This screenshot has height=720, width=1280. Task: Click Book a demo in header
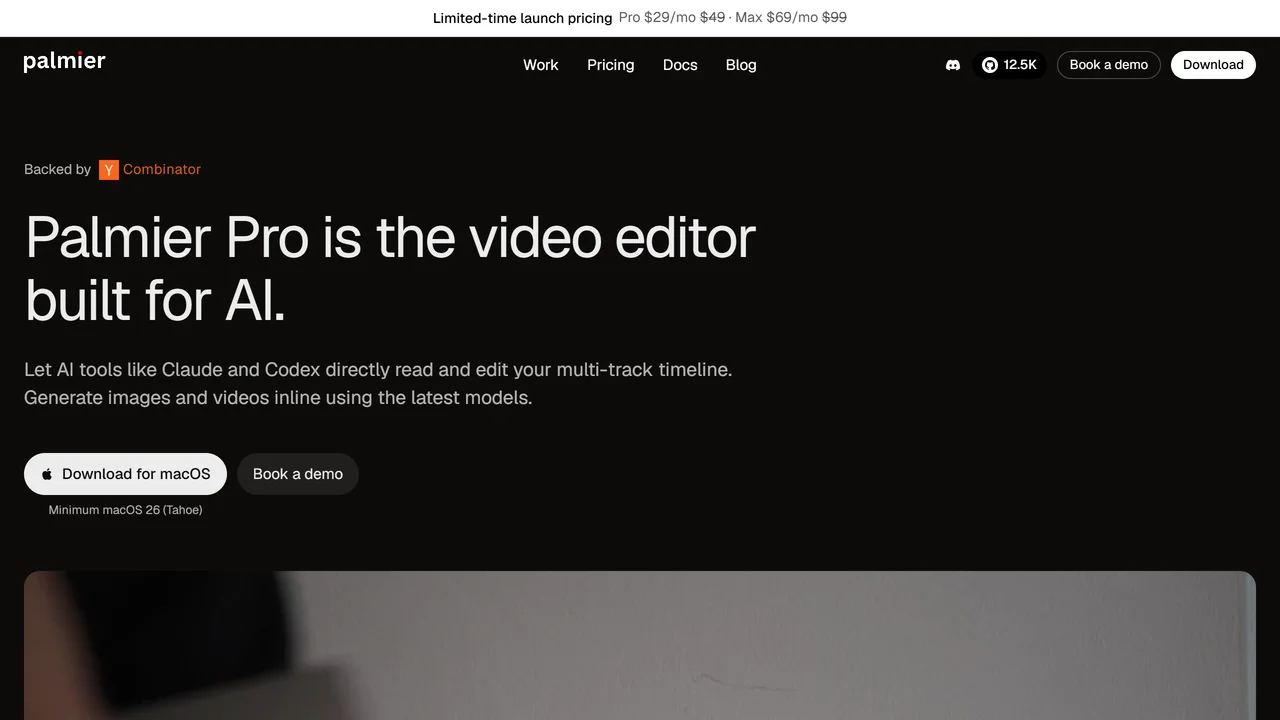(x=1109, y=65)
